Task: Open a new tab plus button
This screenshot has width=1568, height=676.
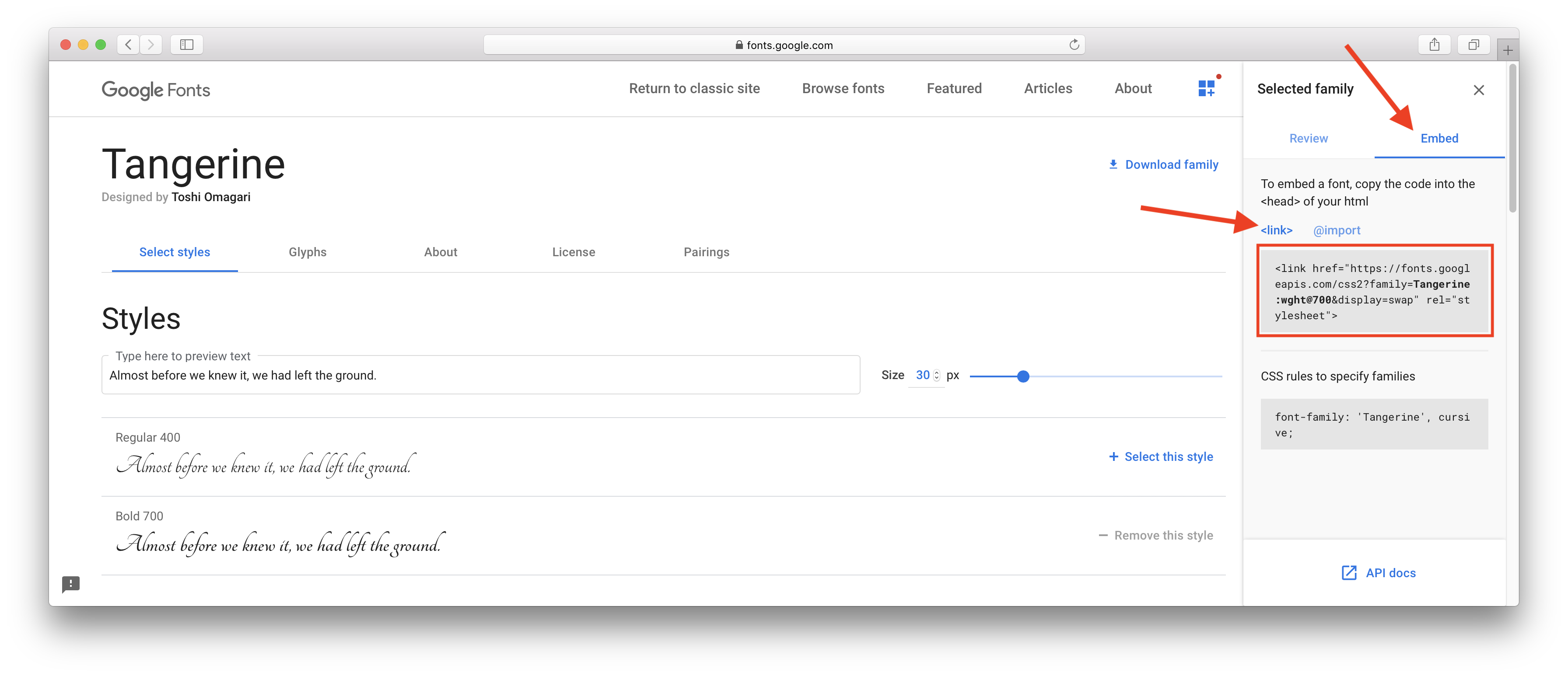Action: coord(1507,50)
